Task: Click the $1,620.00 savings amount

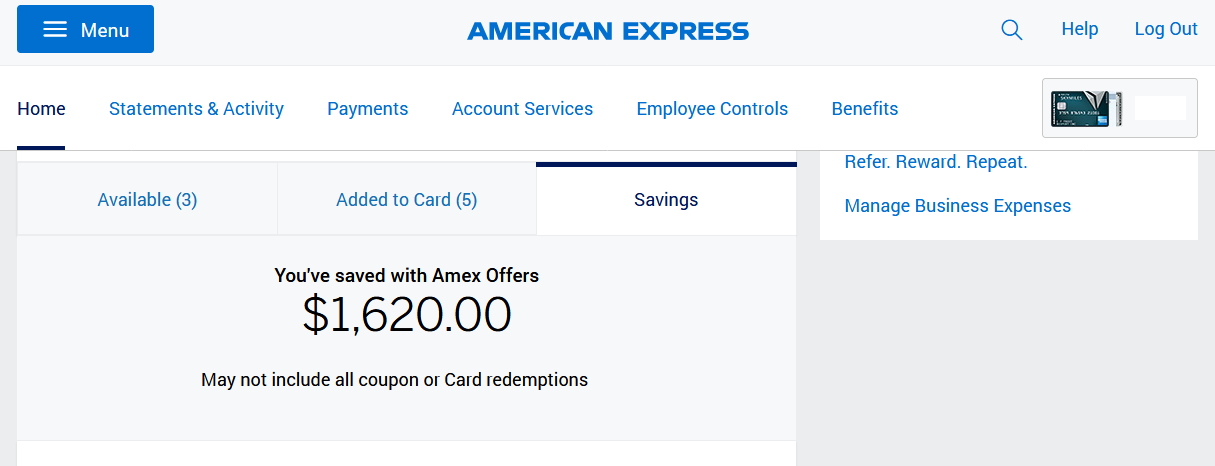Action: coord(407,315)
